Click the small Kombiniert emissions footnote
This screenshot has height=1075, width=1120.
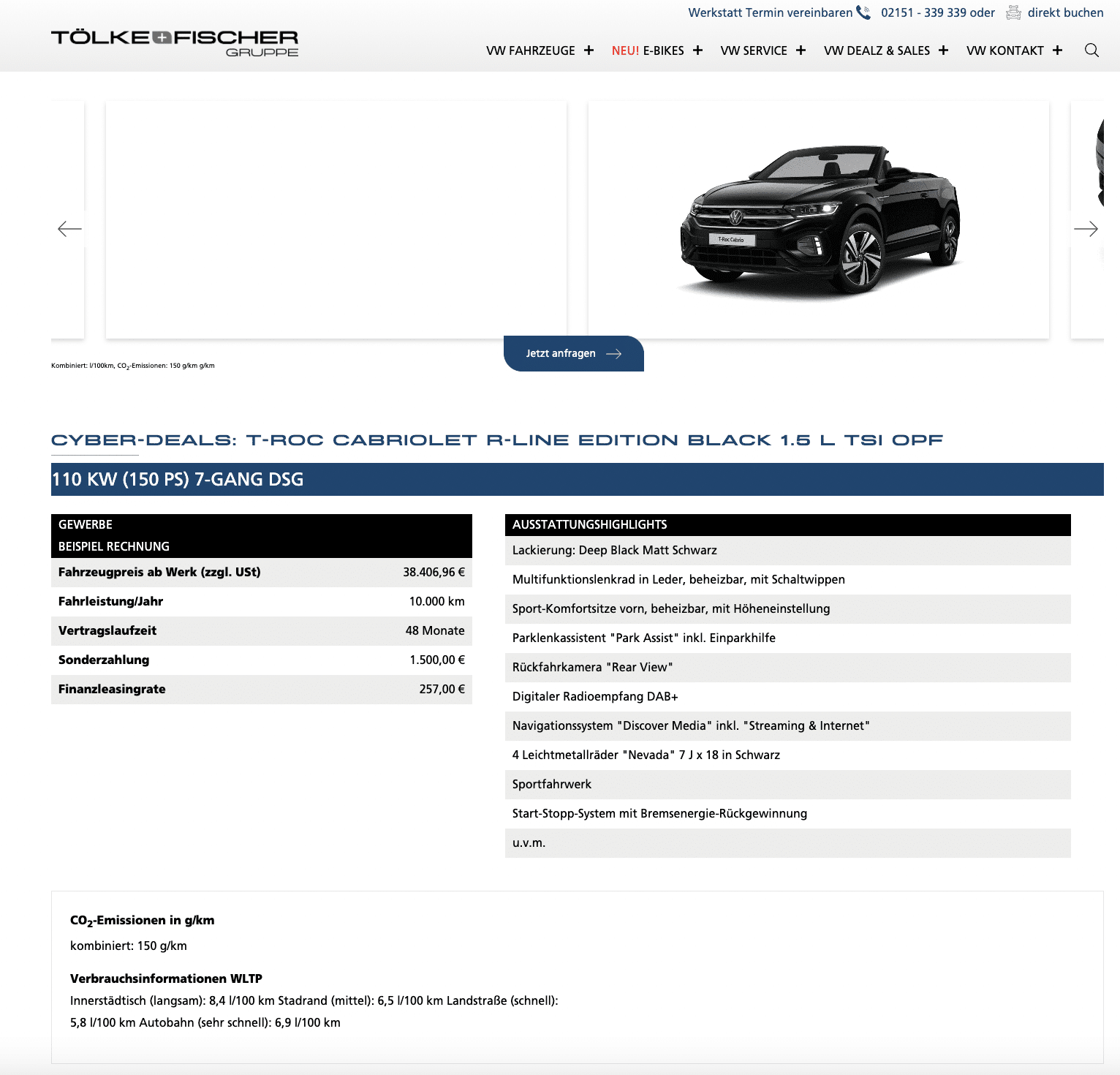click(133, 366)
